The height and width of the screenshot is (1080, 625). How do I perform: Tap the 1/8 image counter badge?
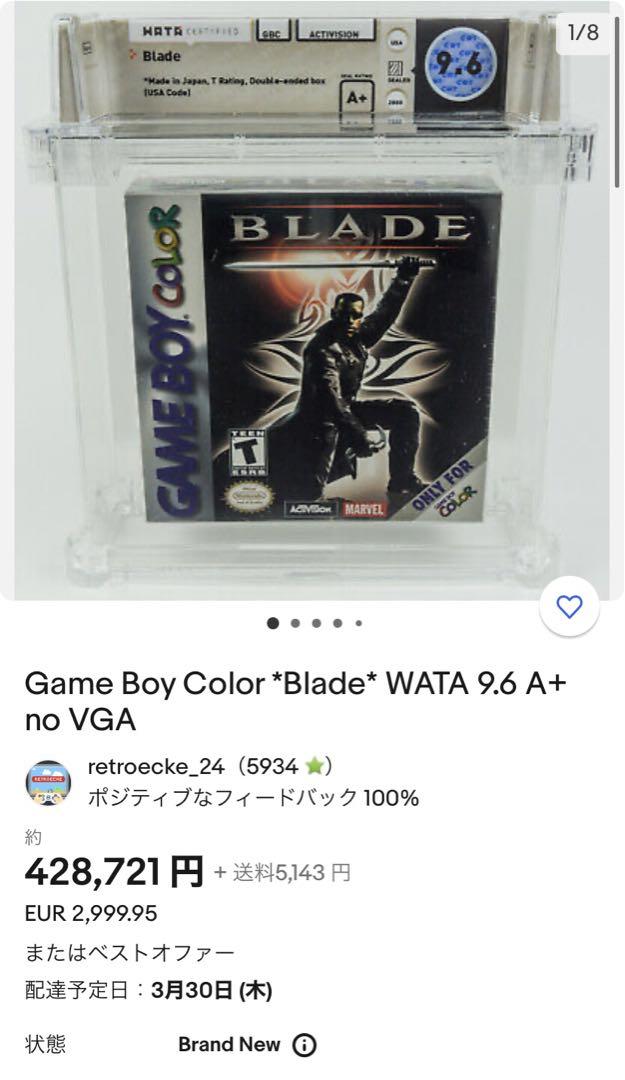coord(583,32)
